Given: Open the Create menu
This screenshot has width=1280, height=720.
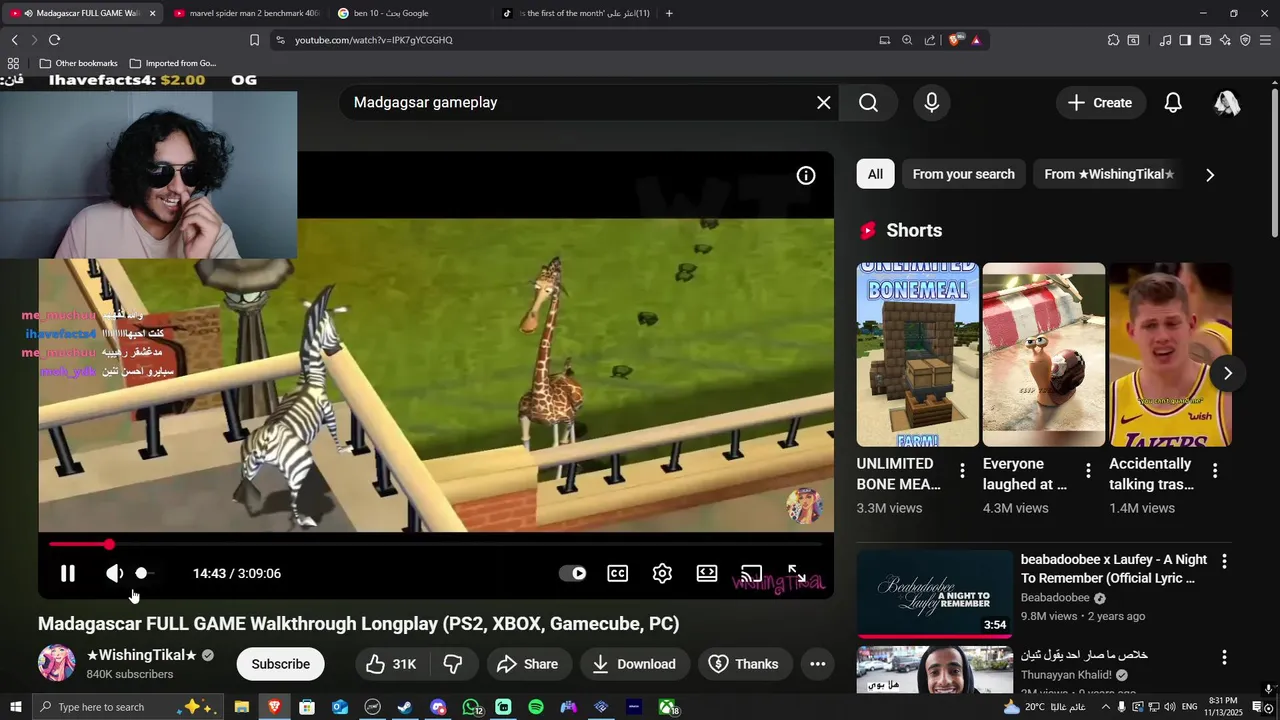Looking at the screenshot, I should coord(1100,103).
